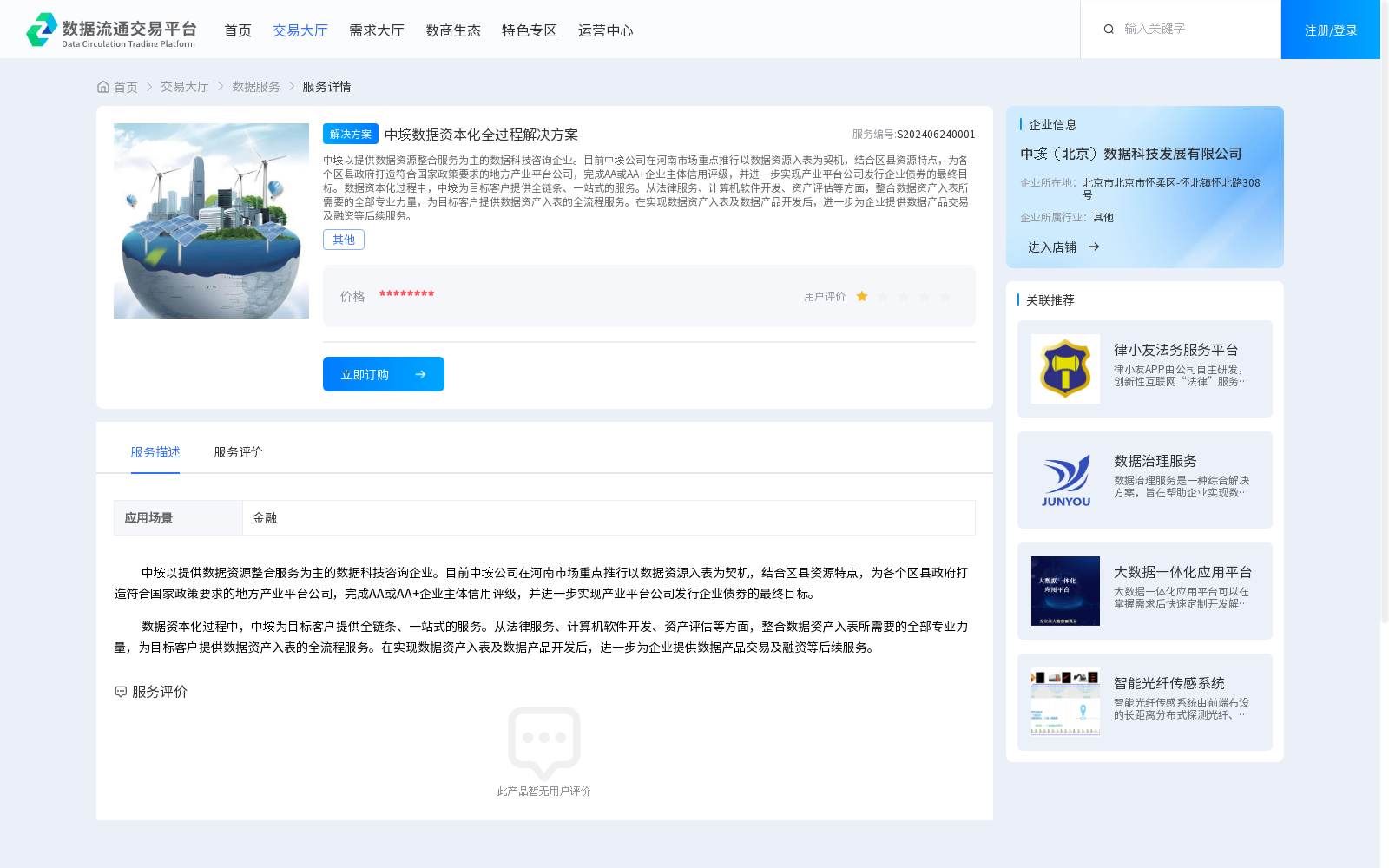Switch to the 服务描述 tab
This screenshot has height=868, width=1389.
(155, 452)
